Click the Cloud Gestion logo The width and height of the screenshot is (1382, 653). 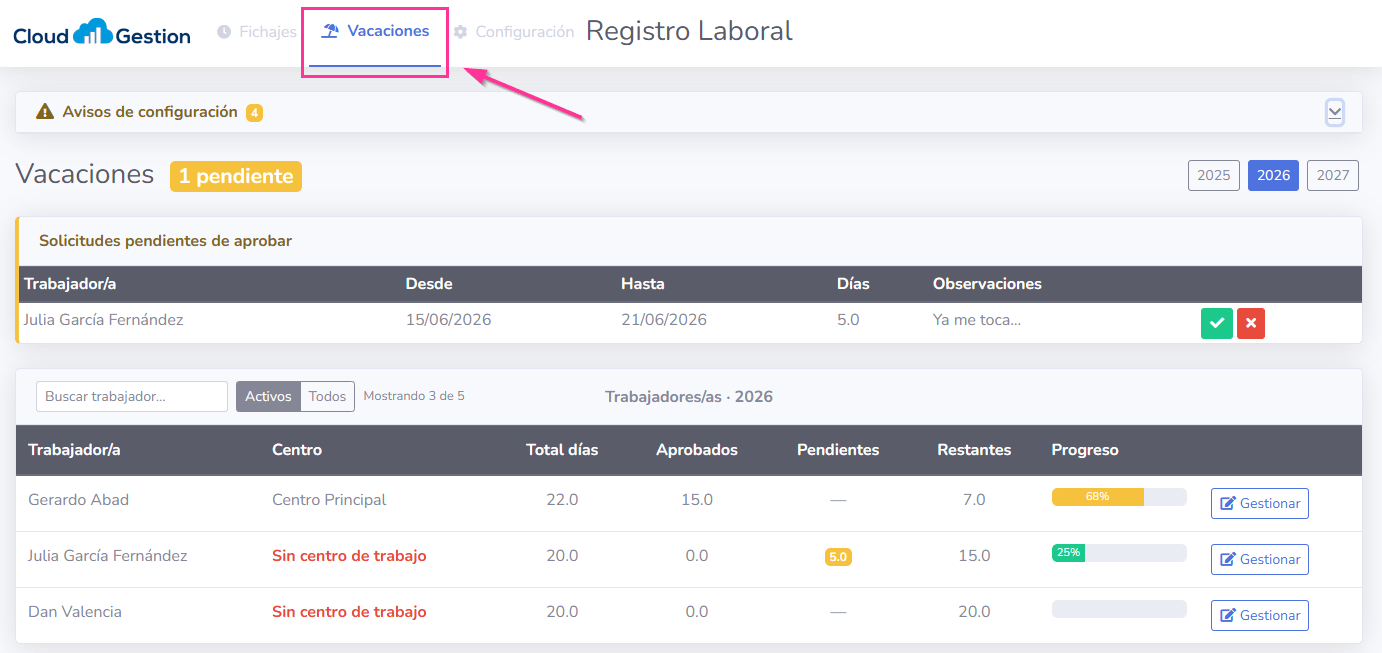(102, 33)
